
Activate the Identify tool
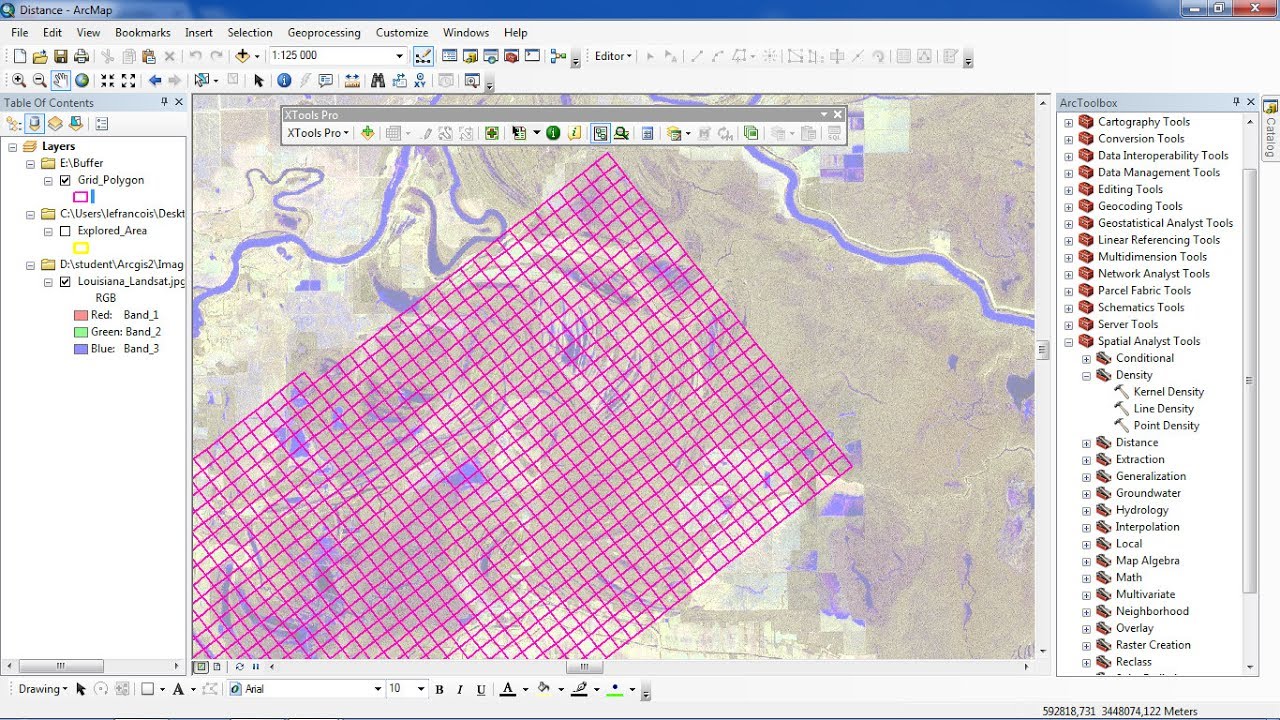pos(284,80)
